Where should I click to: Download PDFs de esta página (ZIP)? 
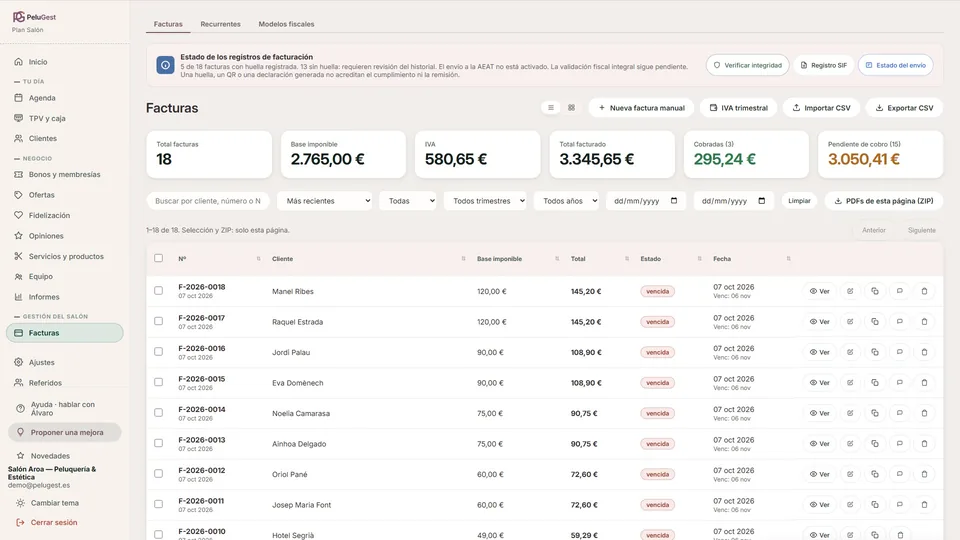coord(883,201)
